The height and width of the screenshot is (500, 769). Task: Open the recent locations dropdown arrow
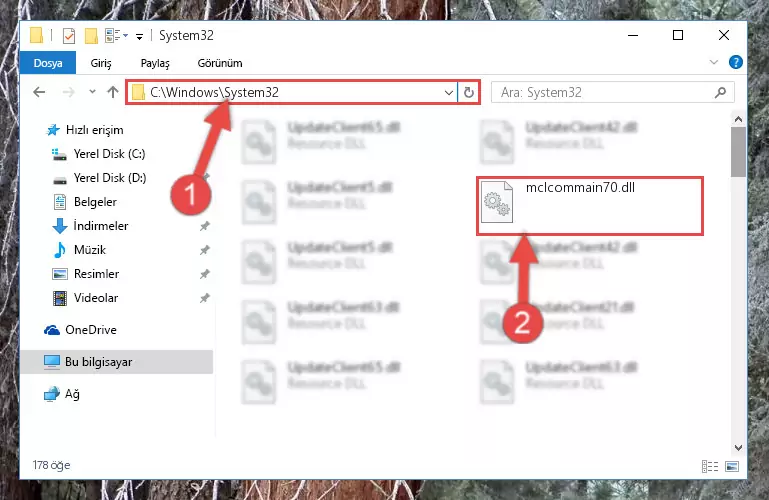[x=92, y=92]
